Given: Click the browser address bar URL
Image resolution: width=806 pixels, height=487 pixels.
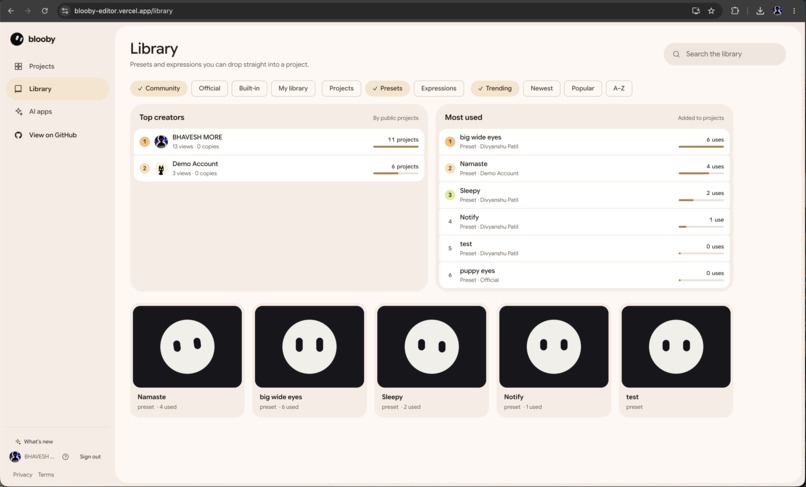Looking at the screenshot, I should 123,11.
